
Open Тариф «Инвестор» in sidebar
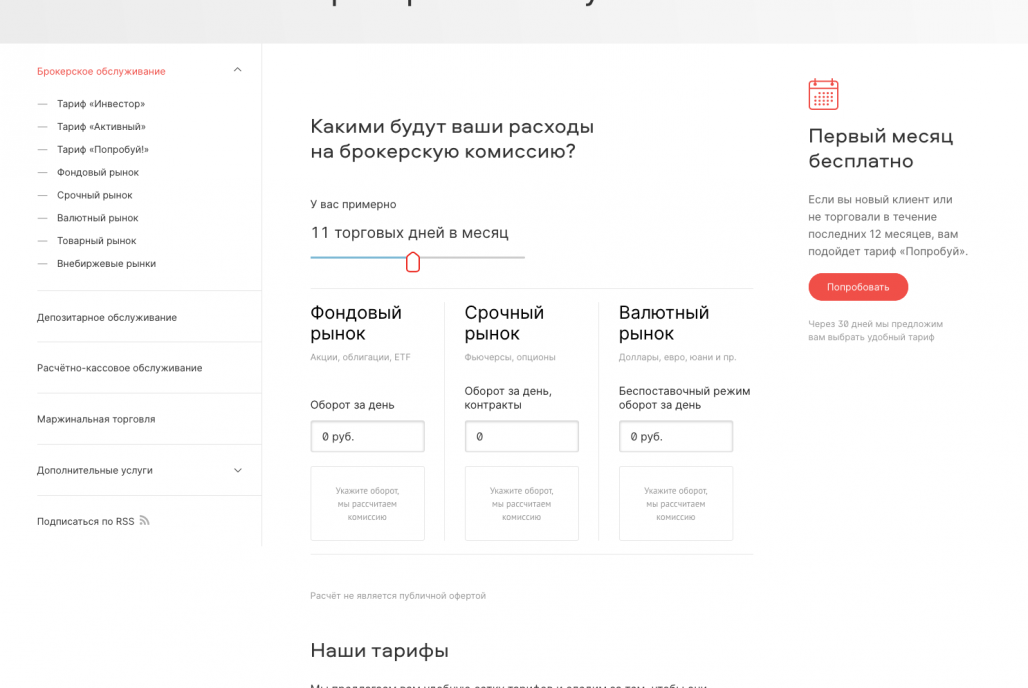100,104
